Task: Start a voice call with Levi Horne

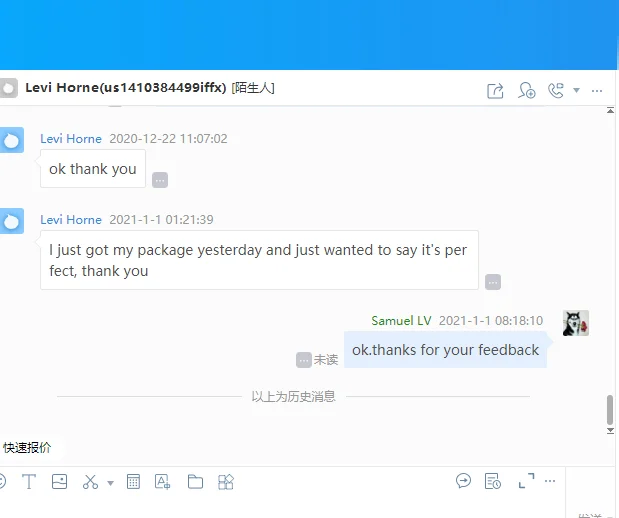Action: click(x=556, y=90)
